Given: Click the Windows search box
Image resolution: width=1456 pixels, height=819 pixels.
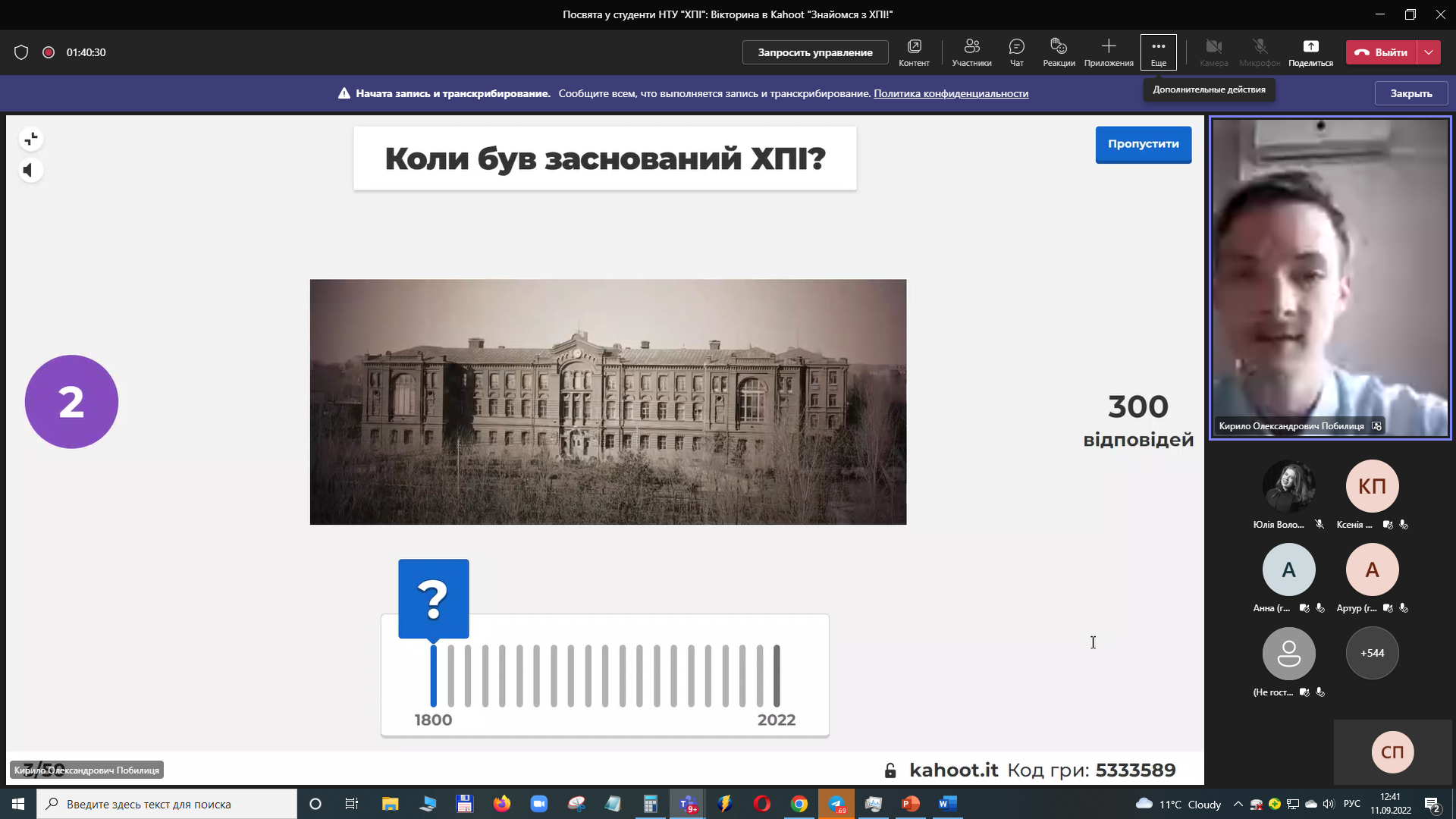Looking at the screenshot, I should (x=167, y=804).
